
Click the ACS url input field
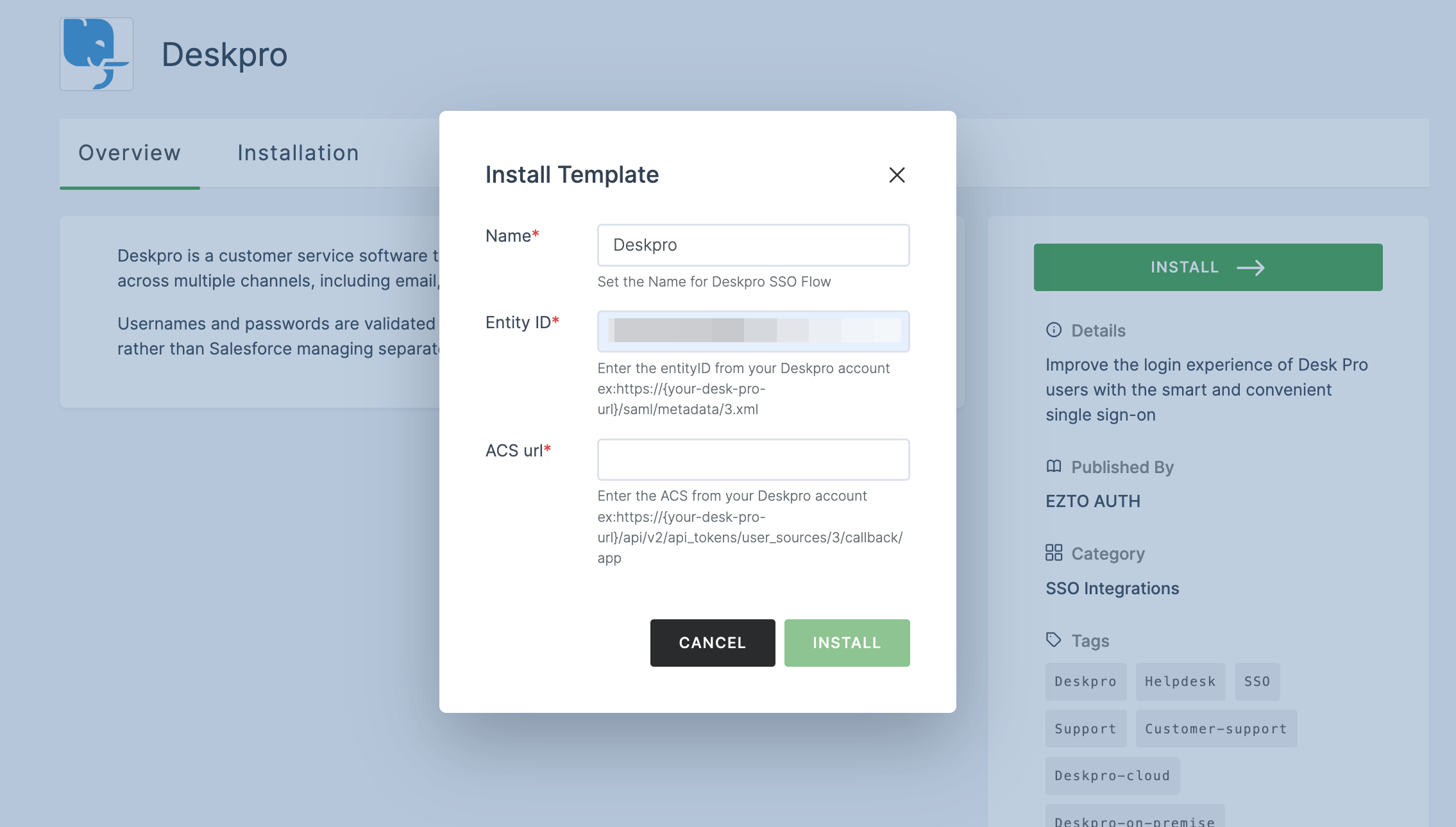(x=753, y=459)
